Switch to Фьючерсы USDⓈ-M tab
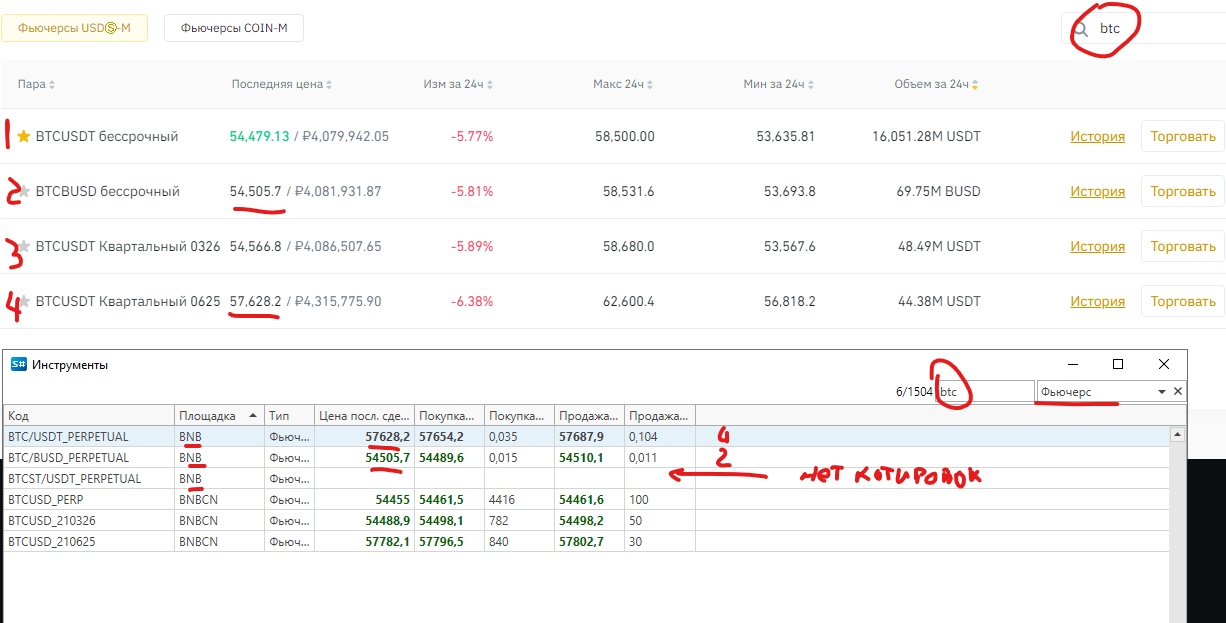The image size is (1226, 623). point(75,28)
